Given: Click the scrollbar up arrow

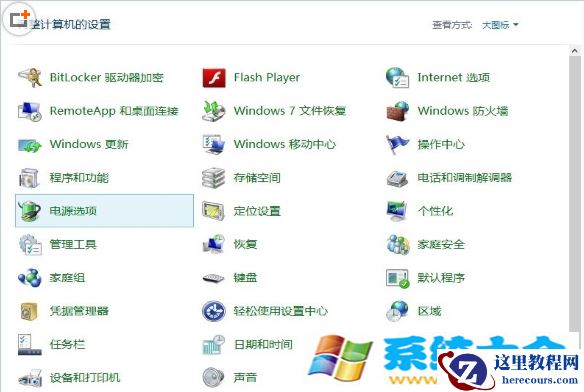Looking at the screenshot, I should tap(575, 51).
